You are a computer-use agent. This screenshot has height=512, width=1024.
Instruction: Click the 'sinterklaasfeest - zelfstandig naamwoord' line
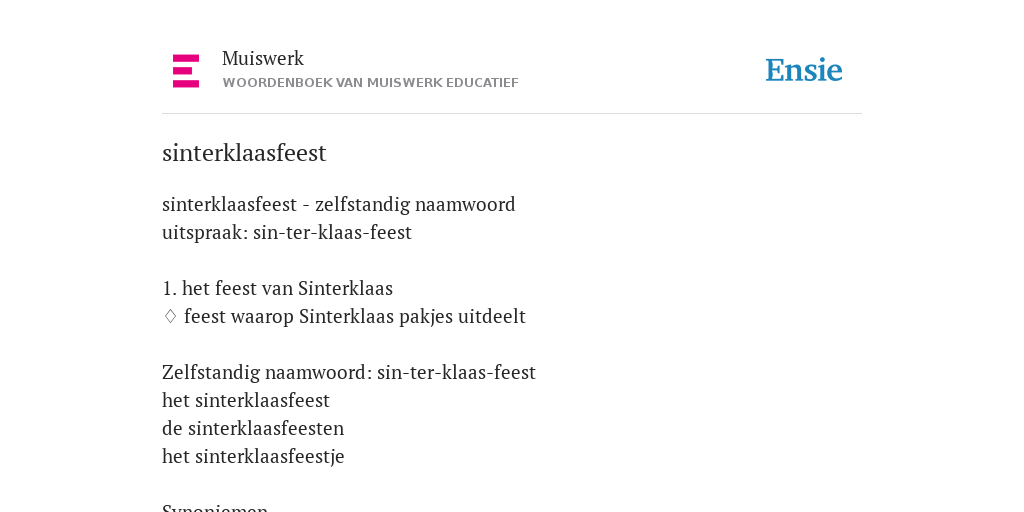[x=339, y=204]
